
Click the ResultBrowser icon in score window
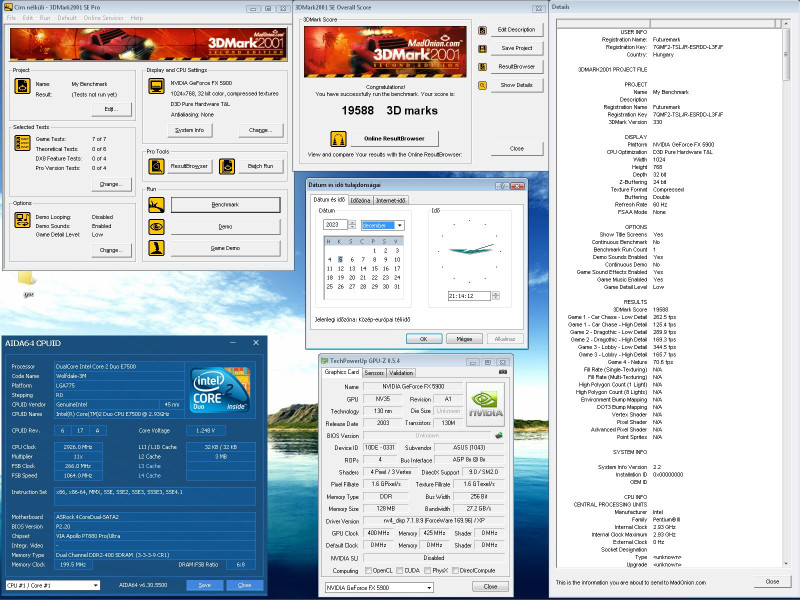click(x=482, y=67)
